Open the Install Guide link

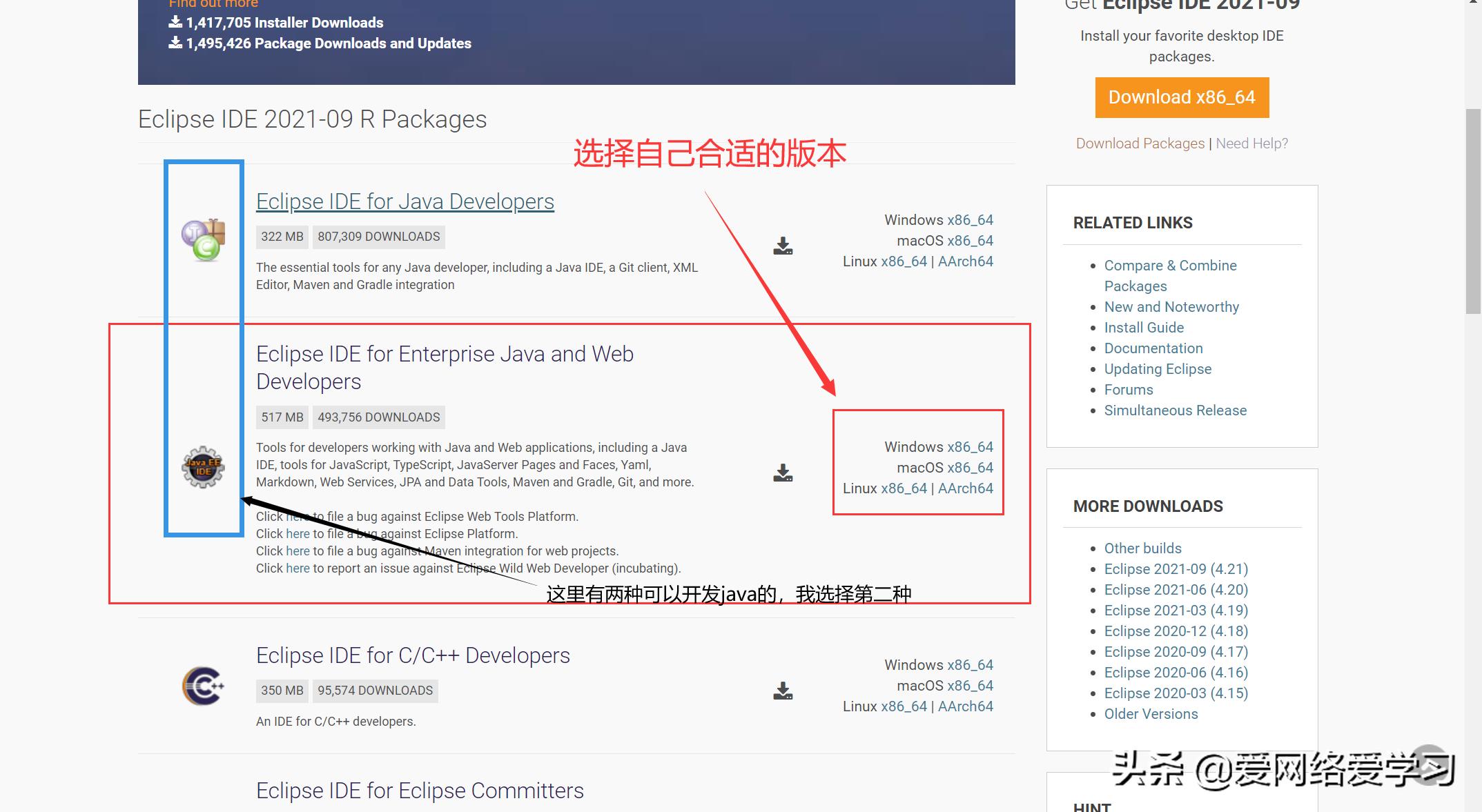pos(1143,328)
